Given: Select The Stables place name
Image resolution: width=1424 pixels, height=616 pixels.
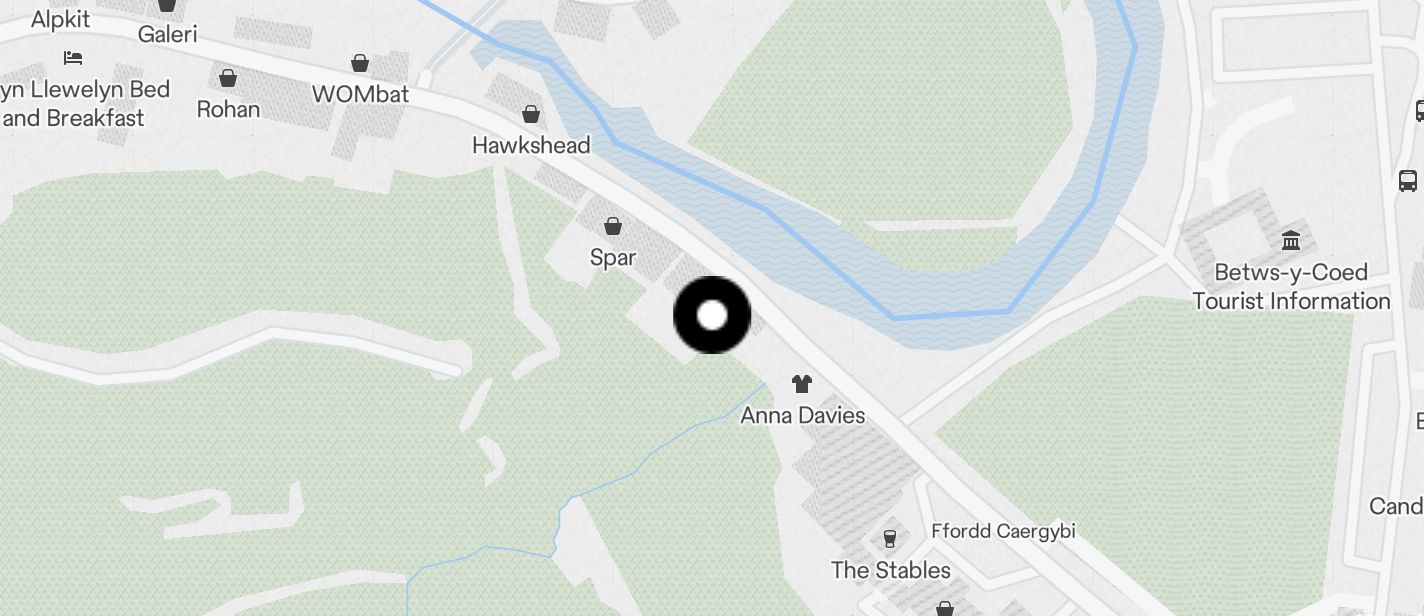Looking at the screenshot, I should (891, 570).
